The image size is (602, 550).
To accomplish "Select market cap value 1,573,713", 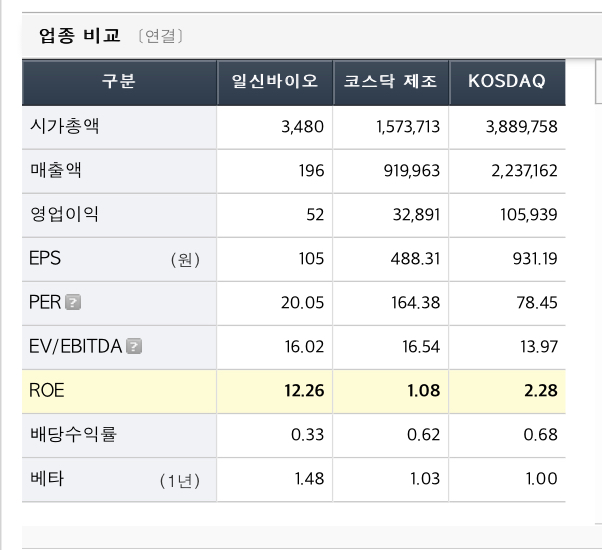I will point(408,127).
